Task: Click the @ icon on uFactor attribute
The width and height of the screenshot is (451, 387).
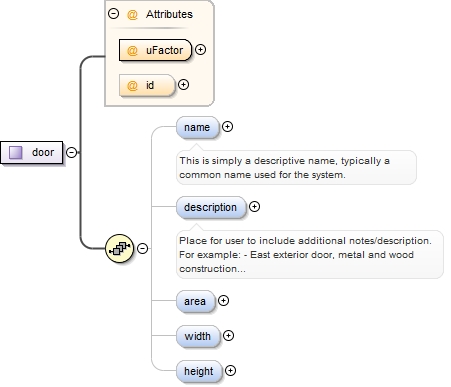Action: coord(132,50)
